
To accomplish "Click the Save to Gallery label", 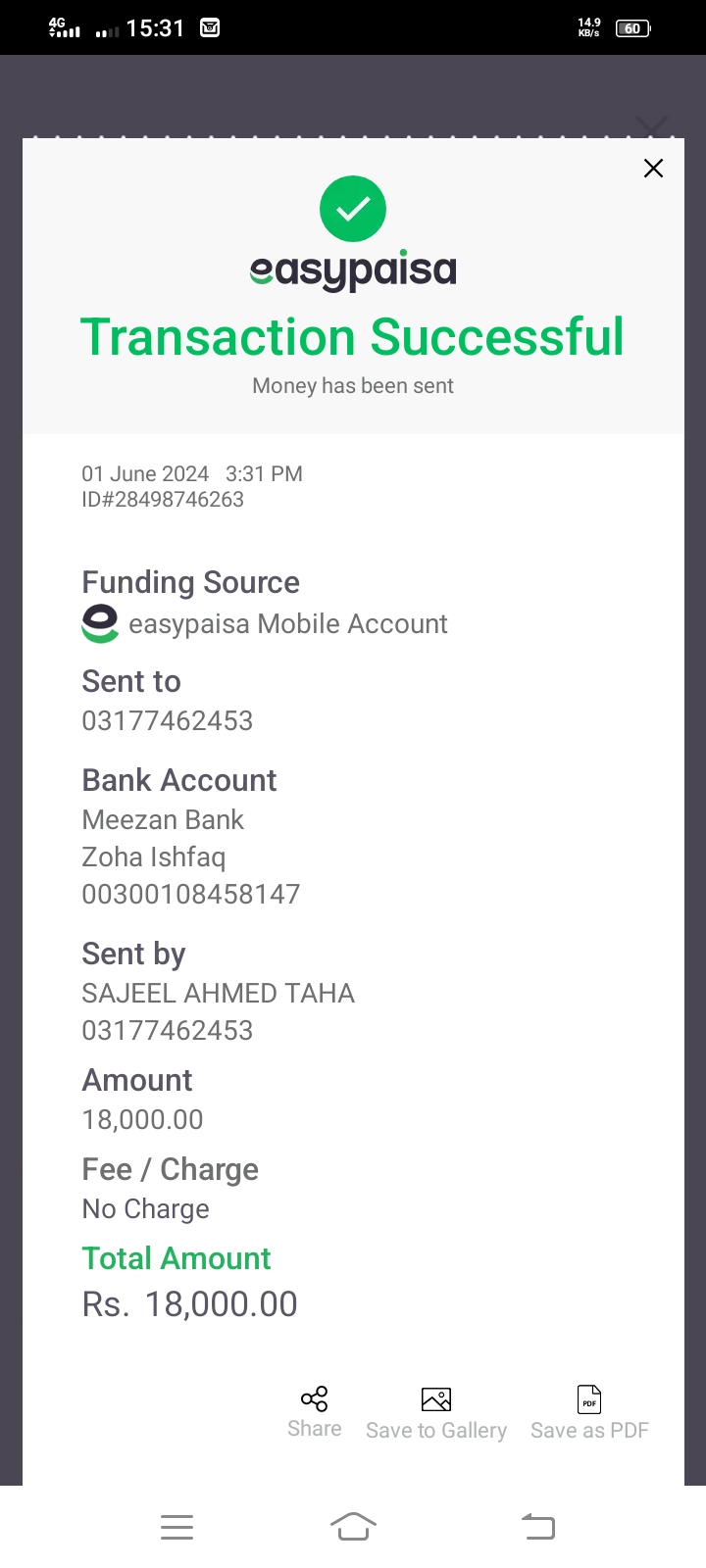I will click(436, 1431).
